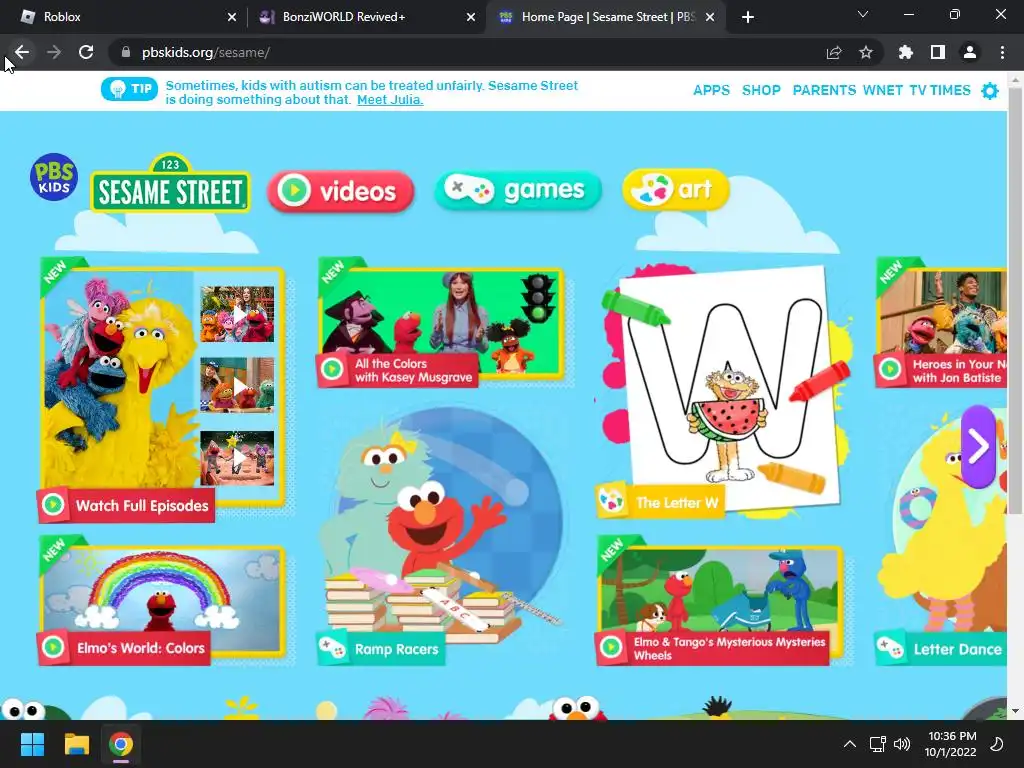Screen dimensions: 1024x768
Task: Open All the Colors with Kasey Musgrave video
Action: pos(441,323)
